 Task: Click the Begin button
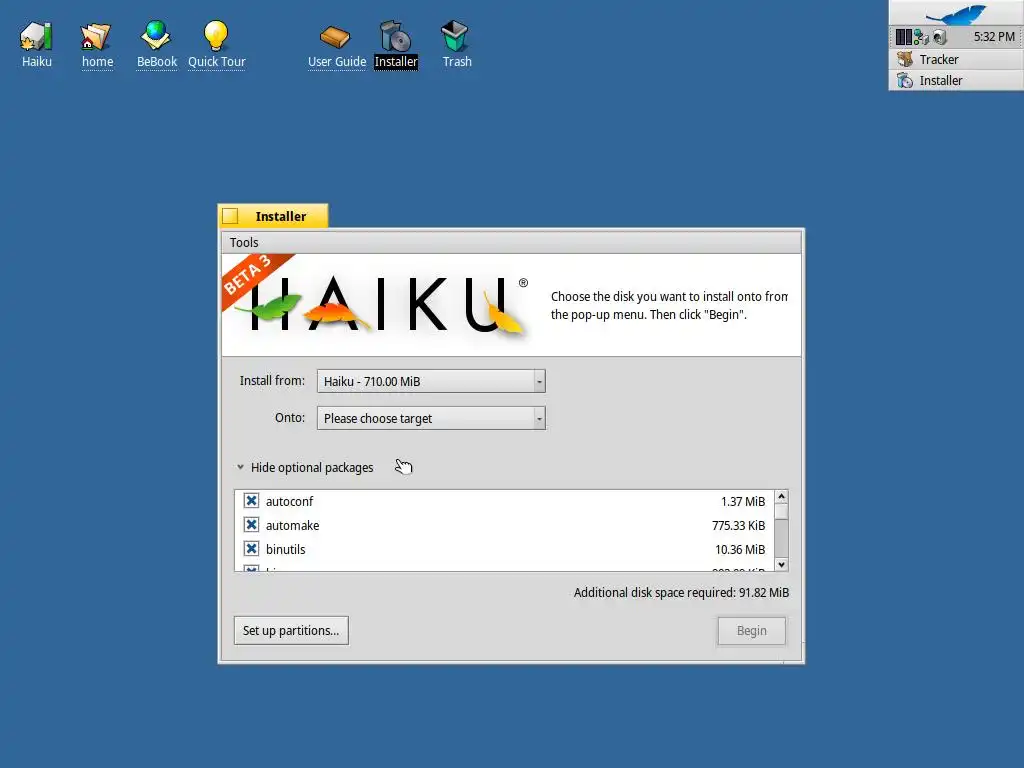[x=752, y=631]
